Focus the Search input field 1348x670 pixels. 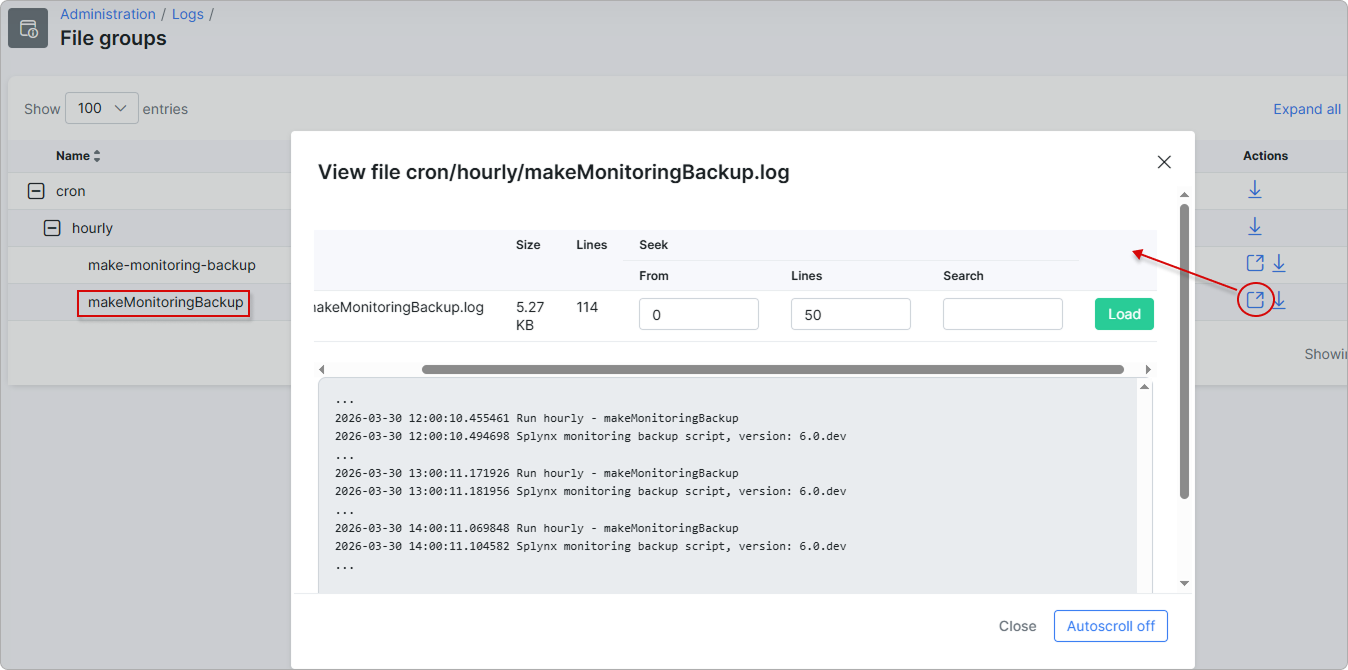coord(1003,314)
